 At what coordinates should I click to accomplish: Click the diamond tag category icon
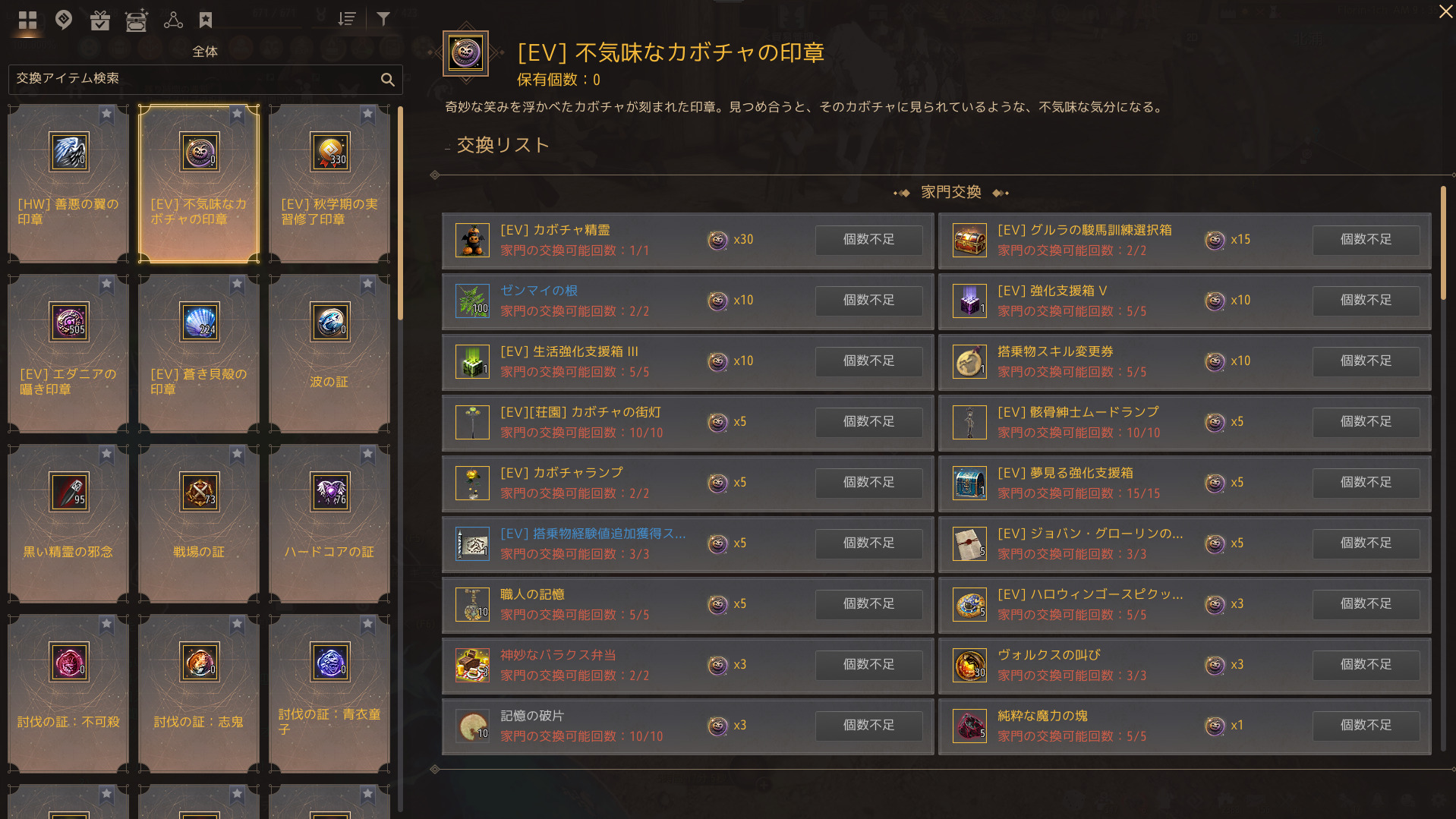coord(64,20)
